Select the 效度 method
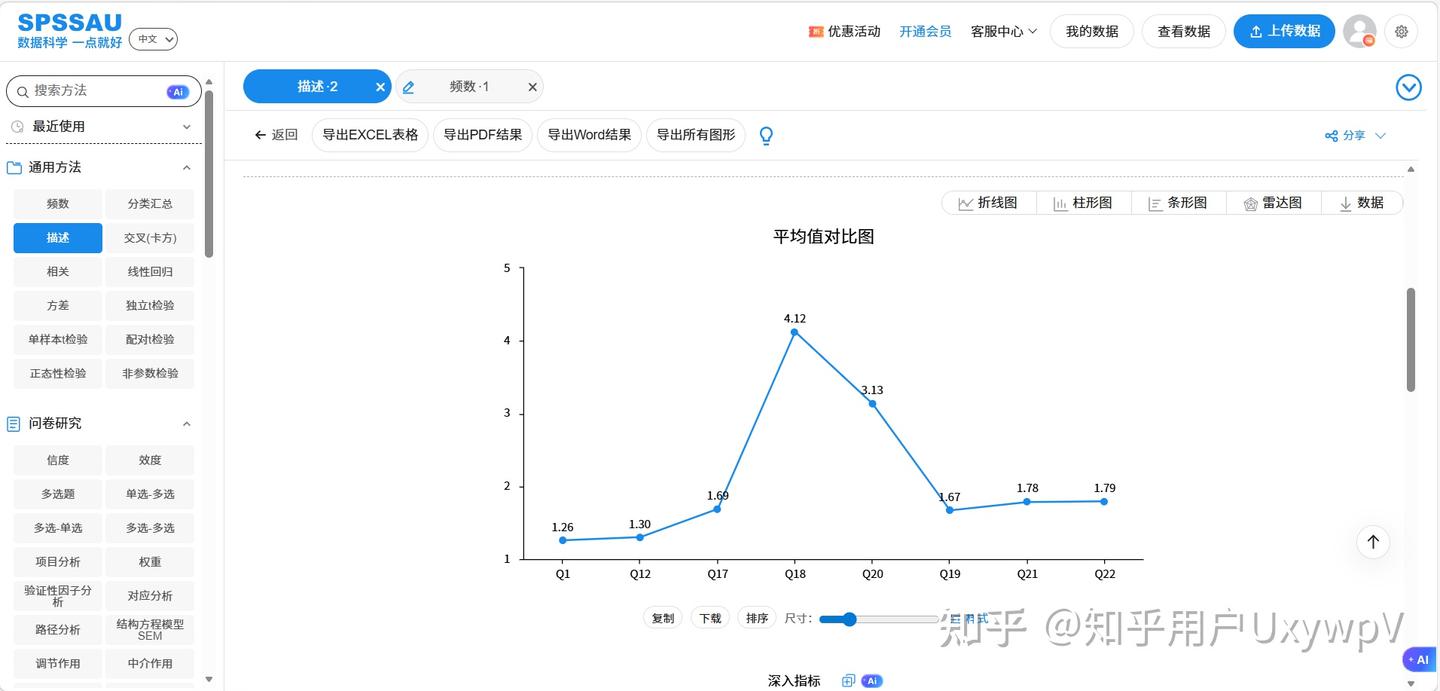Screen dimensions: 1440x691 150,461
